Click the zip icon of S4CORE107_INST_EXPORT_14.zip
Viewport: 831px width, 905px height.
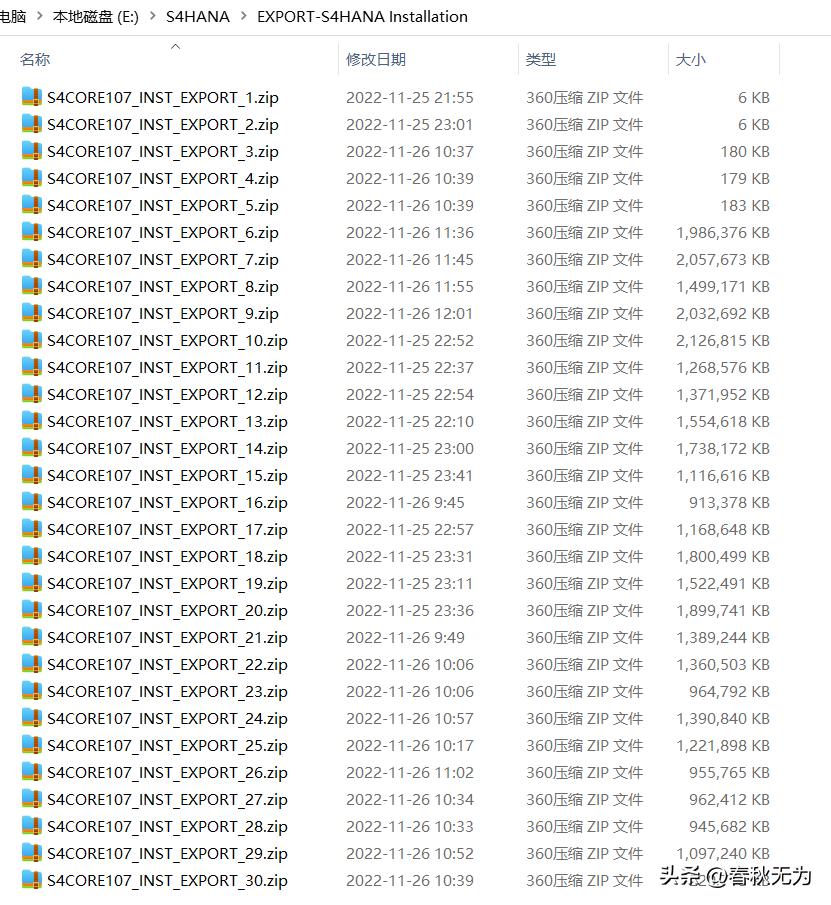[x=32, y=448]
